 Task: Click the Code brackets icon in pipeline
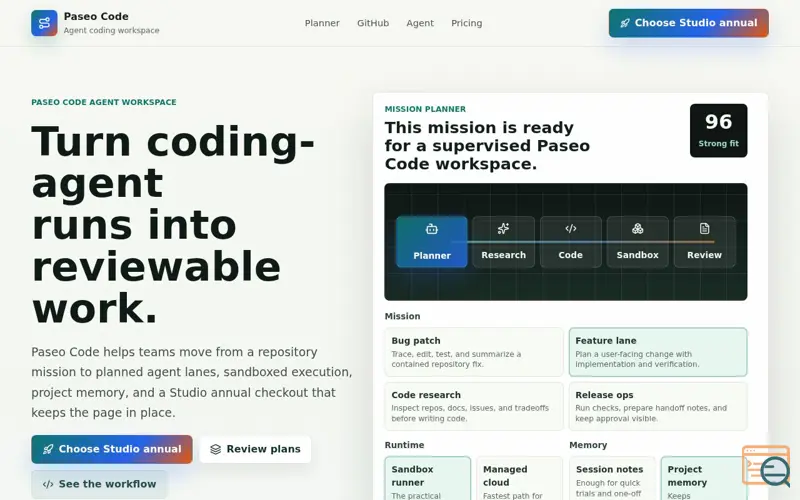pyautogui.click(x=570, y=229)
